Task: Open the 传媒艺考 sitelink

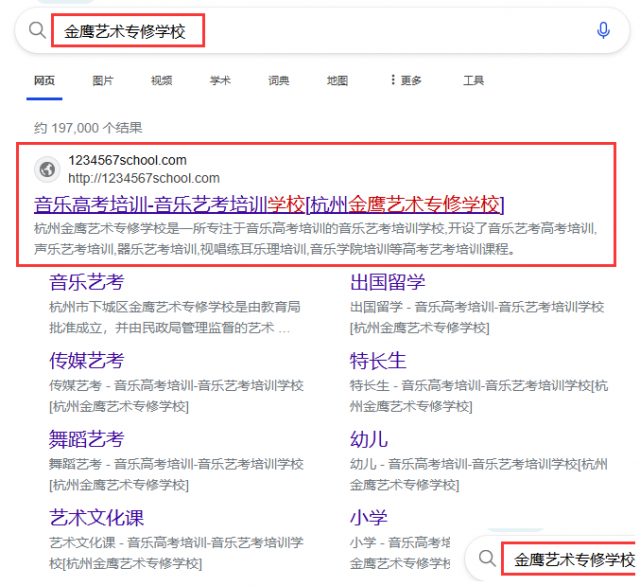Action: coord(87,360)
